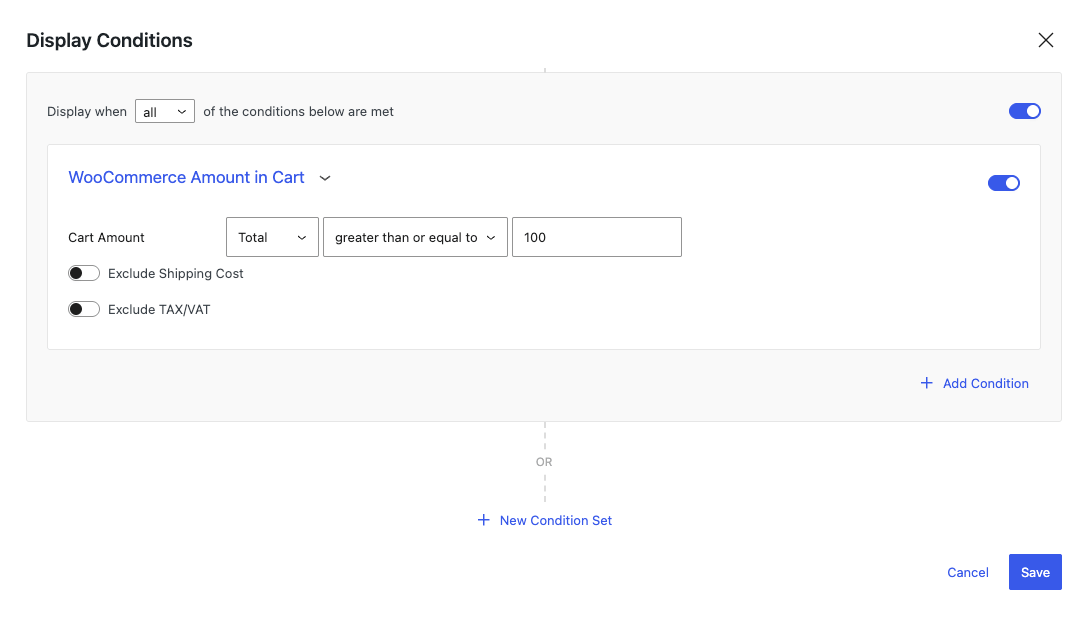The width and height of the screenshot is (1087, 617).
Task: Open the 'greater than or equal to' dropdown
Action: click(415, 237)
